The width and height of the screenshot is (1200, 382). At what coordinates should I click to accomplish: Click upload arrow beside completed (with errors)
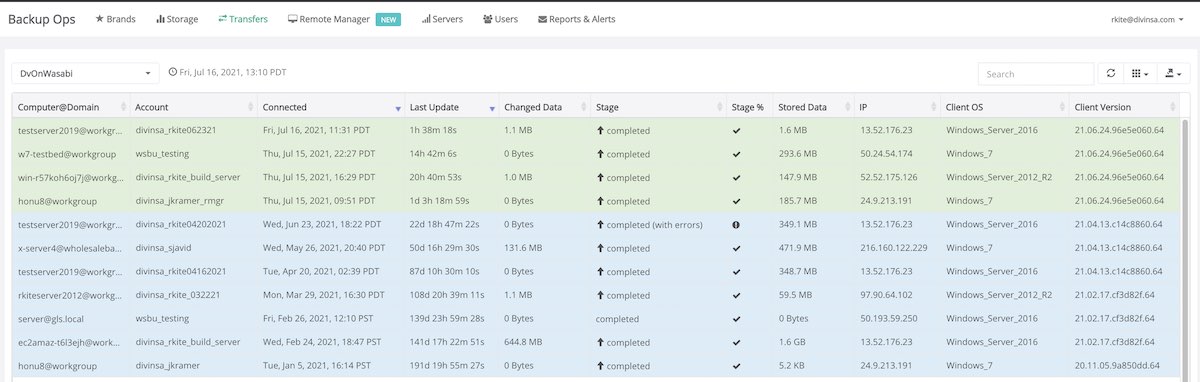tap(600, 225)
